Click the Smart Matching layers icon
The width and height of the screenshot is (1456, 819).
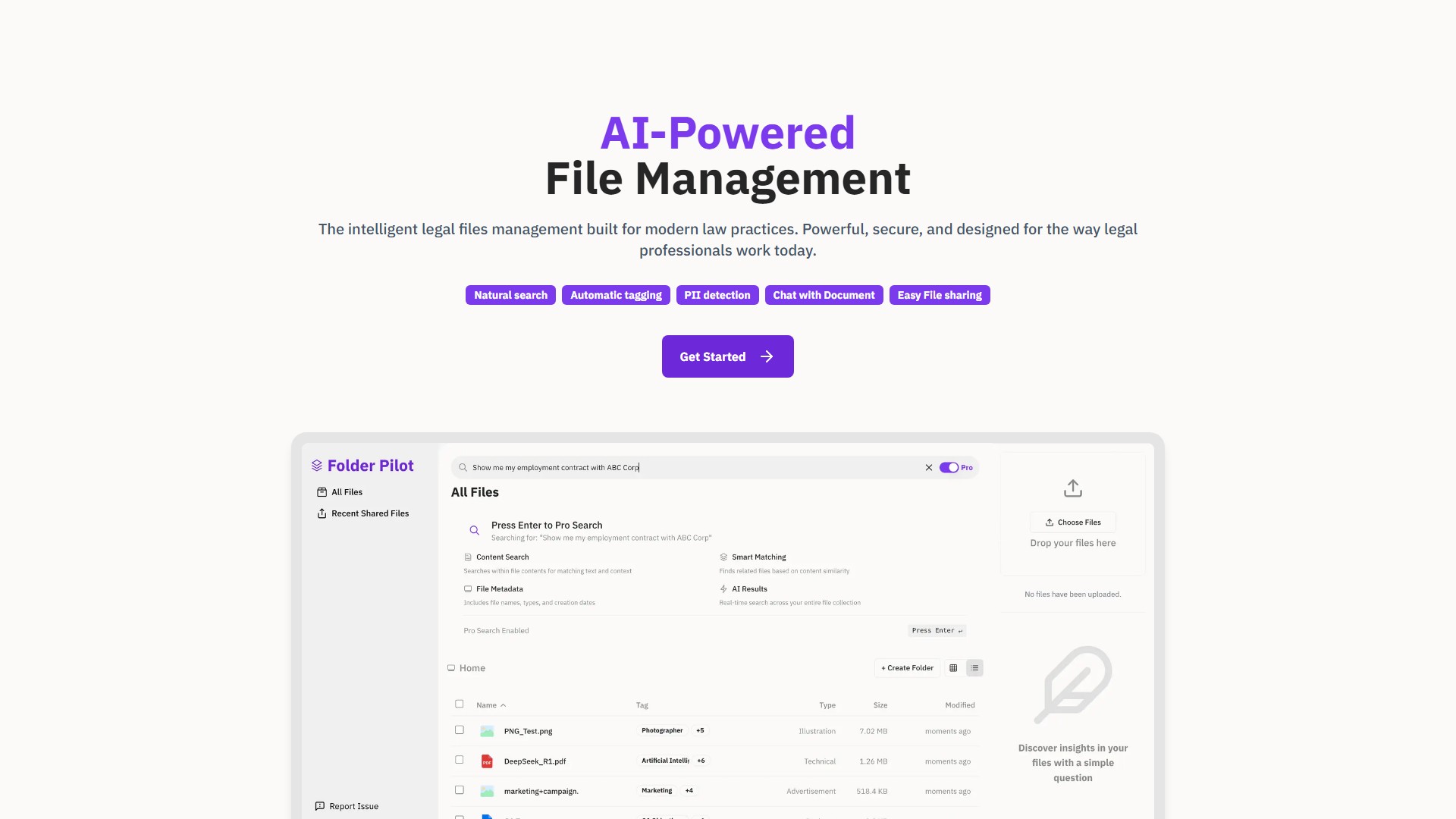click(x=723, y=556)
